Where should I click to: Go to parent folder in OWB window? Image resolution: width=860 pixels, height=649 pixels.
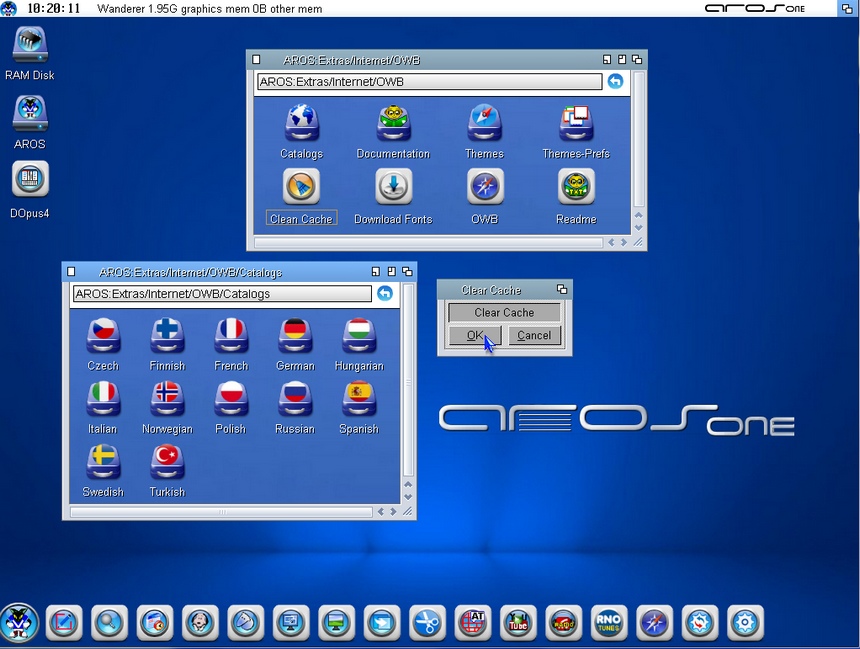(x=615, y=82)
